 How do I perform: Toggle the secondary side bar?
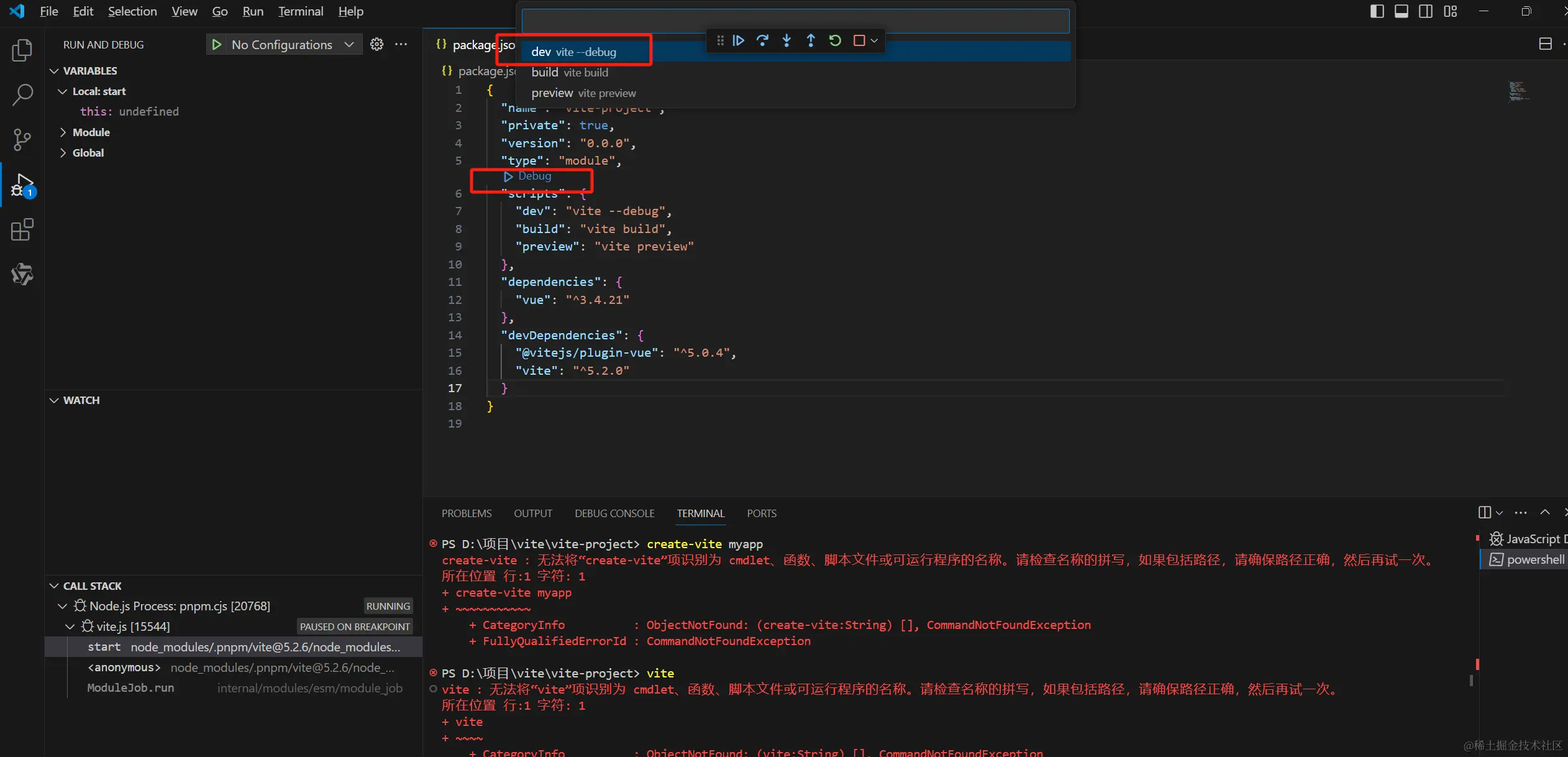click(x=1426, y=11)
